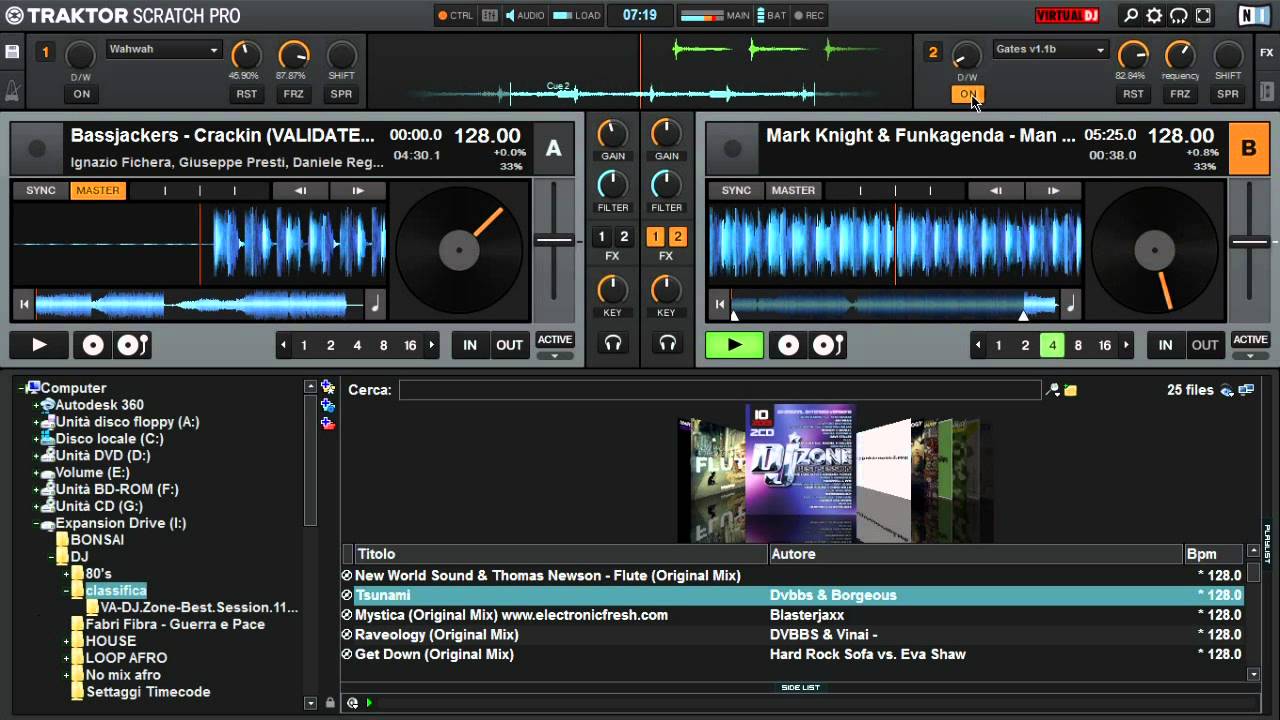Toggle deck A headphone cue
This screenshot has width=1280, height=720.
[613, 343]
